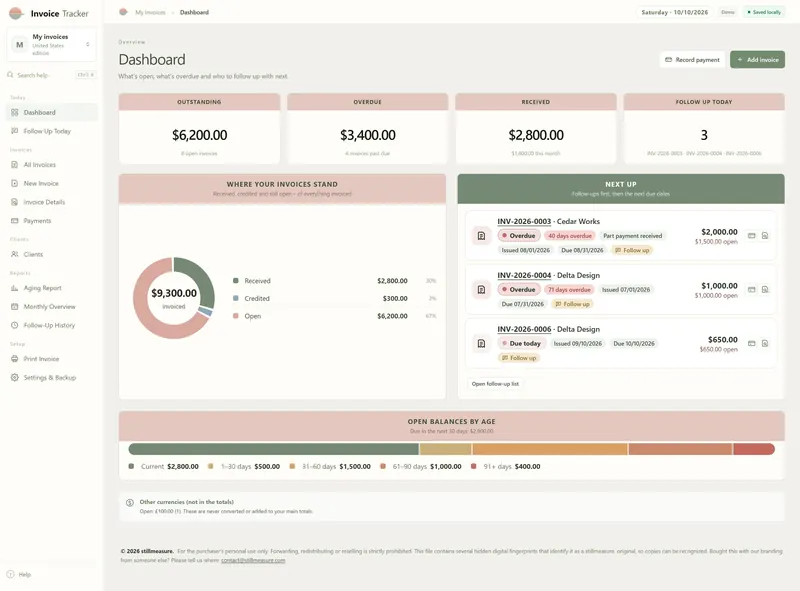This screenshot has height=591, width=800.
Task: Click the Received legend swatch in donut chart
Action: coord(236,281)
